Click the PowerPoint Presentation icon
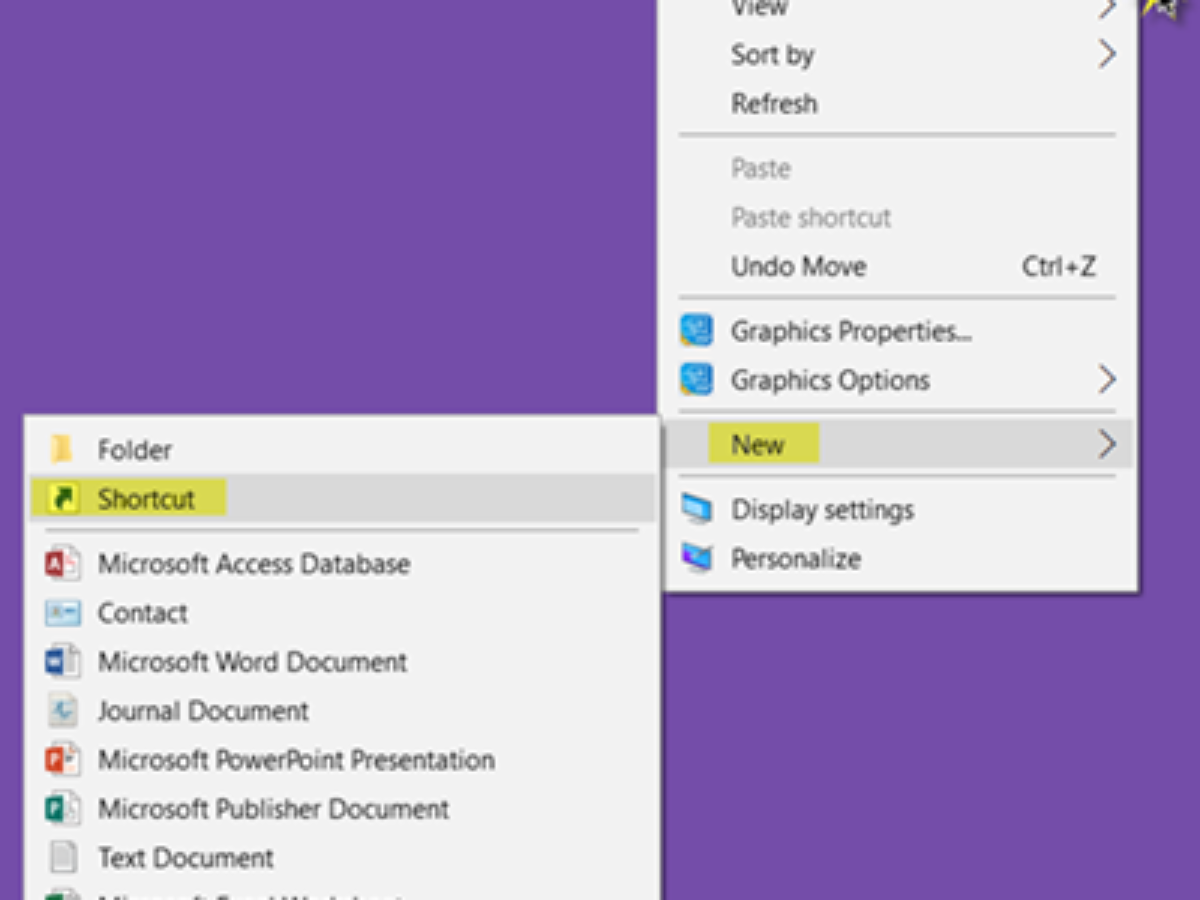The width and height of the screenshot is (1200, 900). [62, 760]
